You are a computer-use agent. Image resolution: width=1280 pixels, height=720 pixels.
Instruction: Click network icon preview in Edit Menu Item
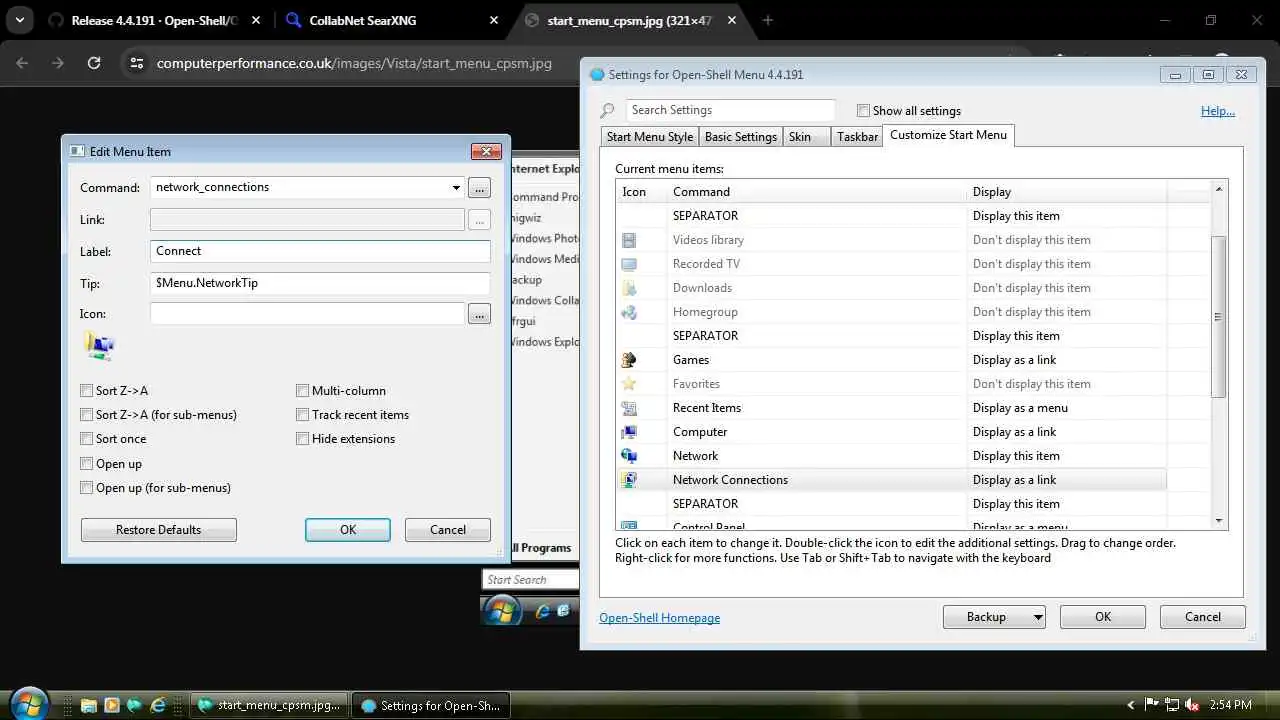click(100, 346)
